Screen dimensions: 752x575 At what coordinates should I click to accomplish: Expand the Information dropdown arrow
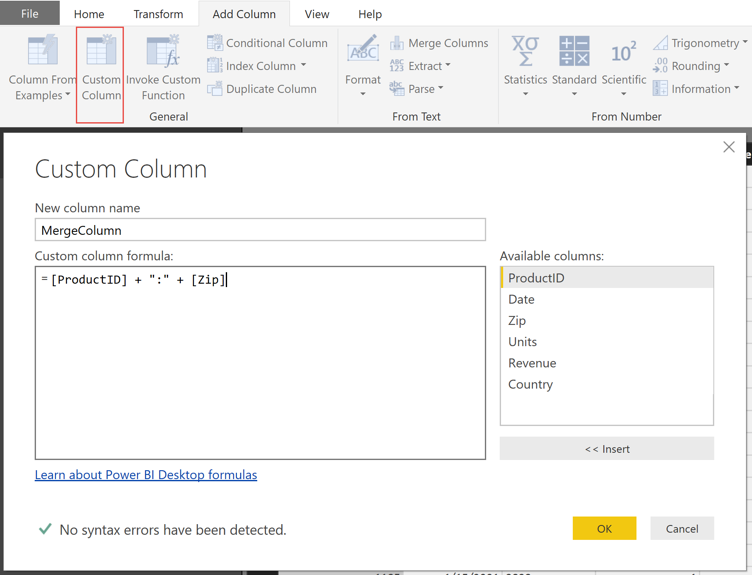(x=737, y=88)
